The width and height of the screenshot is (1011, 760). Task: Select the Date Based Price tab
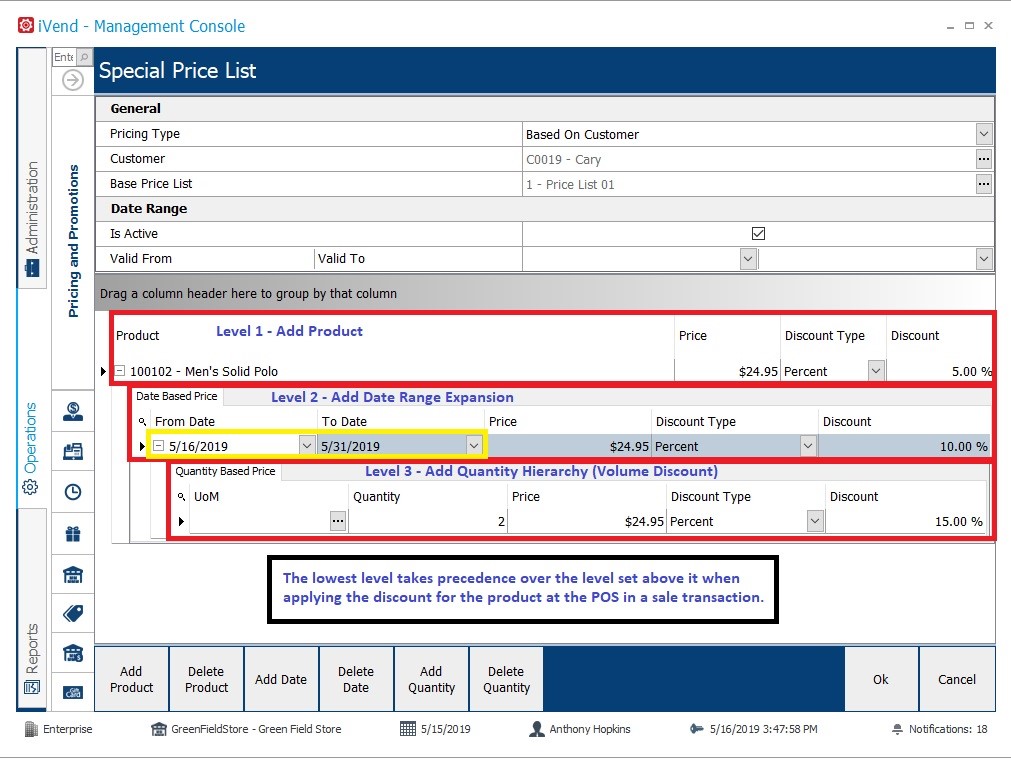click(176, 396)
